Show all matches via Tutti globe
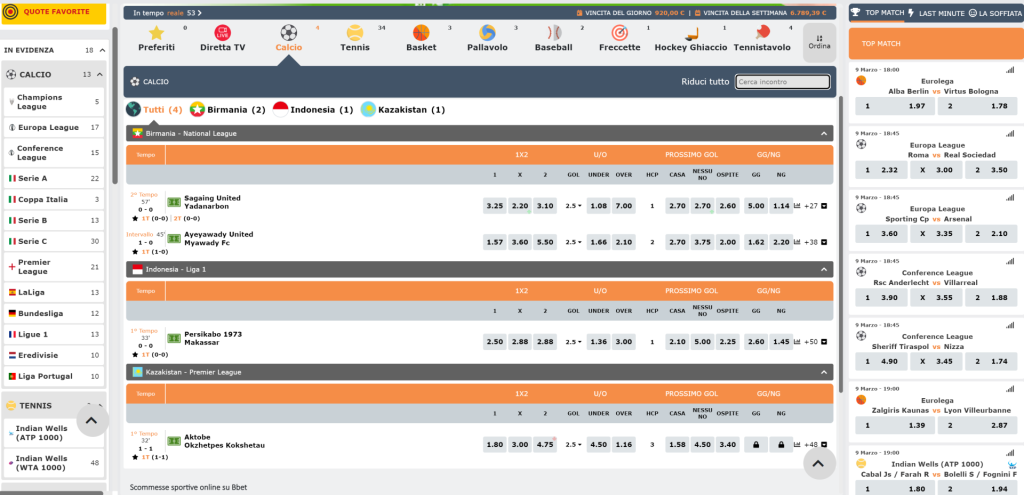Viewport: 1024px width, 495px height. [134, 109]
